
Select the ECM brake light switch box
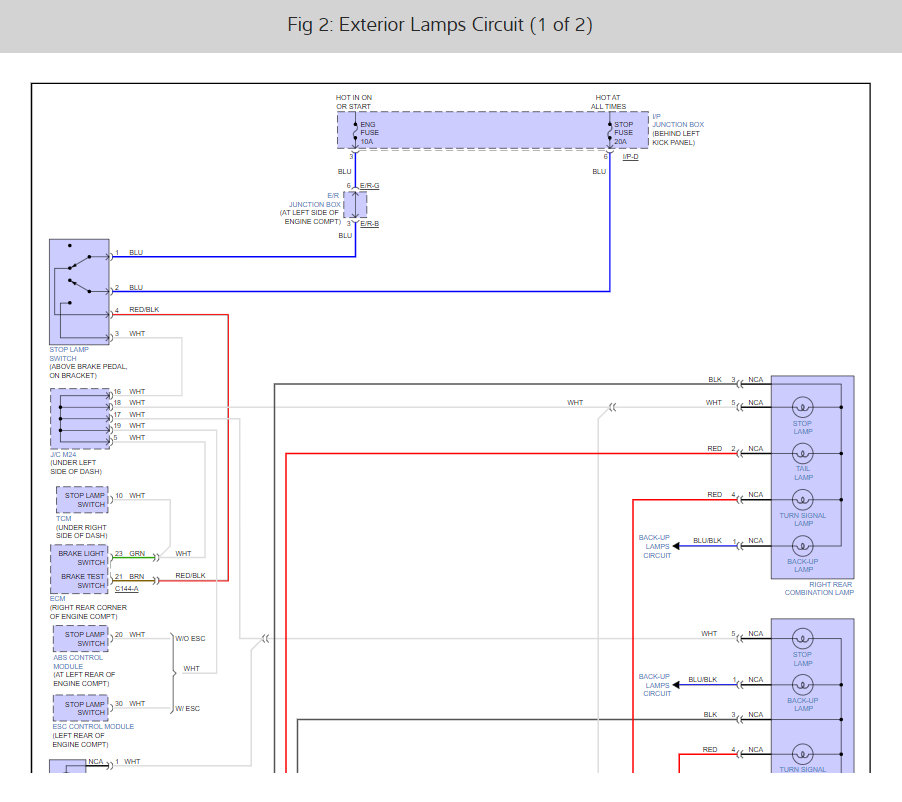pos(80,558)
